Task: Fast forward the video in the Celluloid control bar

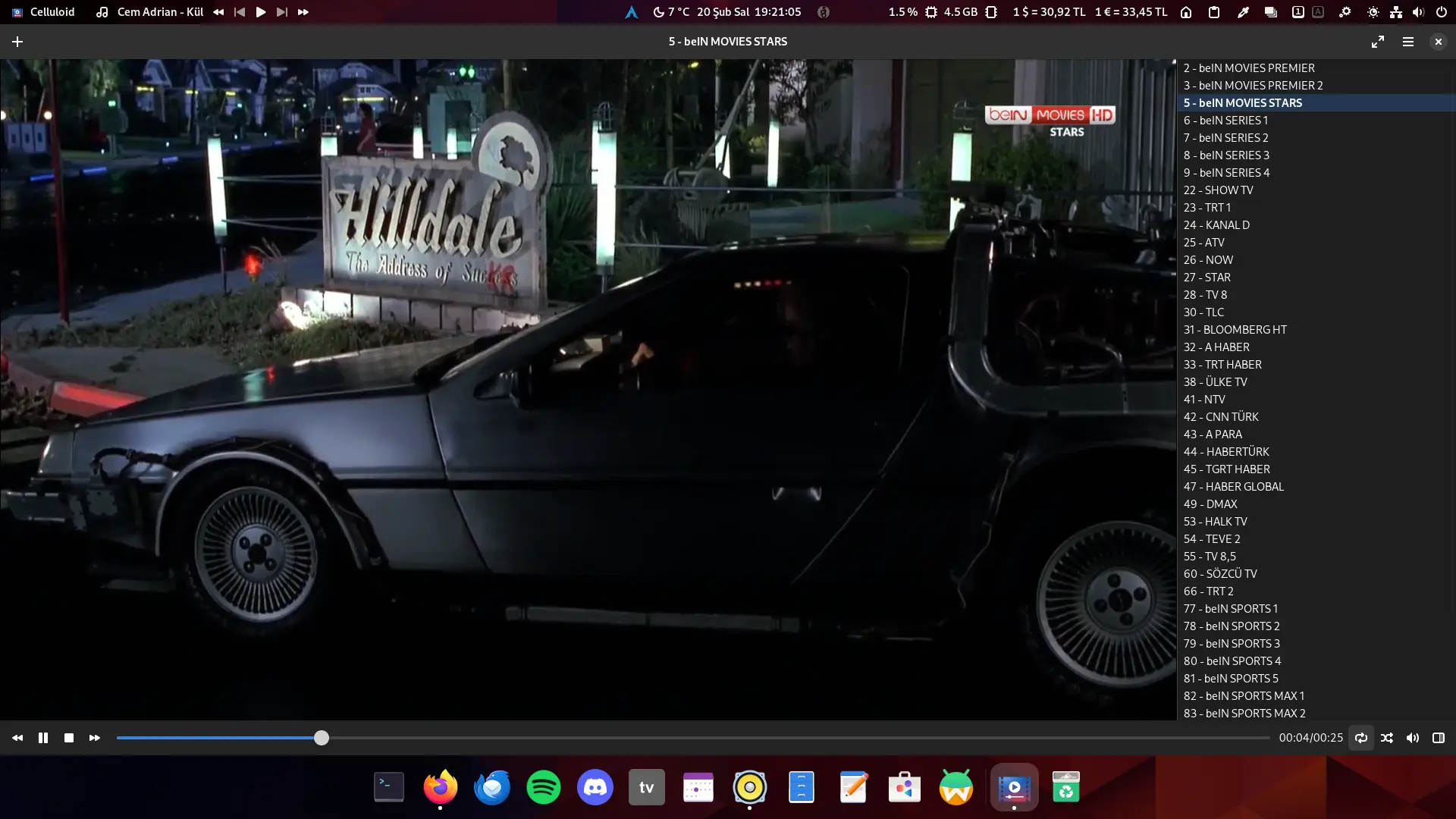Action: [x=95, y=738]
